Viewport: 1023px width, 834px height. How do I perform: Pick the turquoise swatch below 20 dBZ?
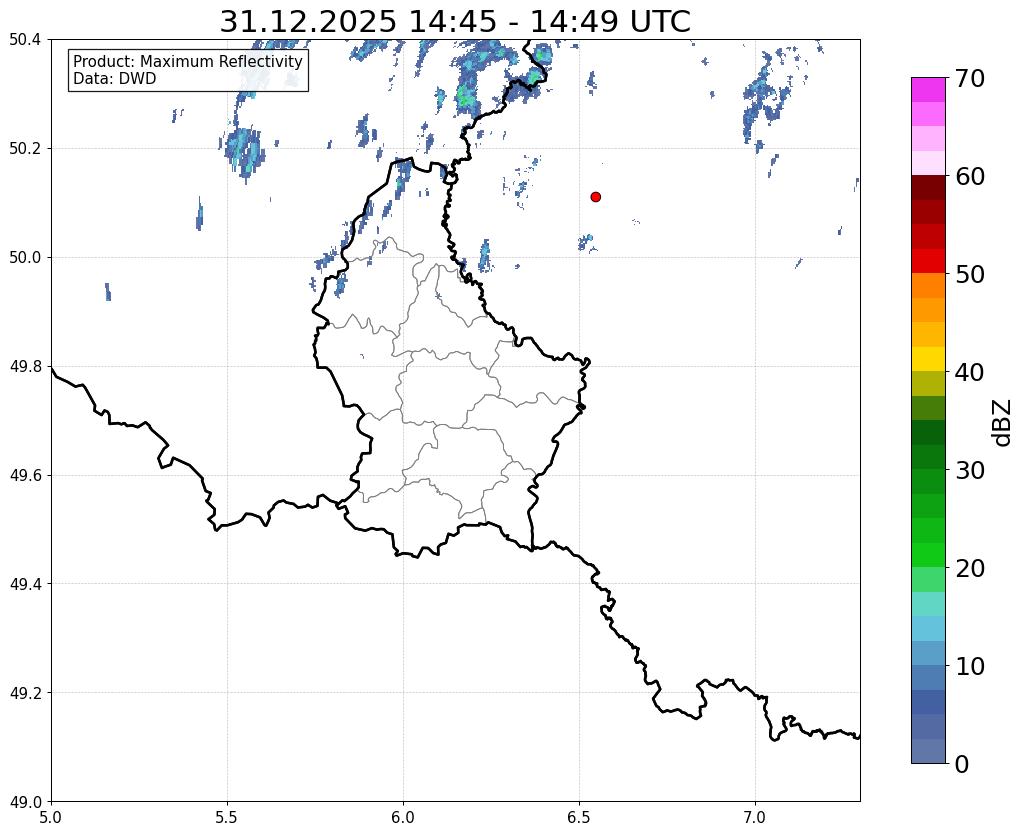pyautogui.click(x=928, y=604)
